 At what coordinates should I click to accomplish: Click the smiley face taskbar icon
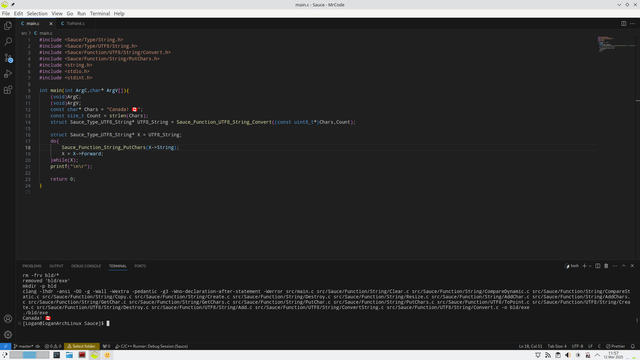(x=107, y=355)
